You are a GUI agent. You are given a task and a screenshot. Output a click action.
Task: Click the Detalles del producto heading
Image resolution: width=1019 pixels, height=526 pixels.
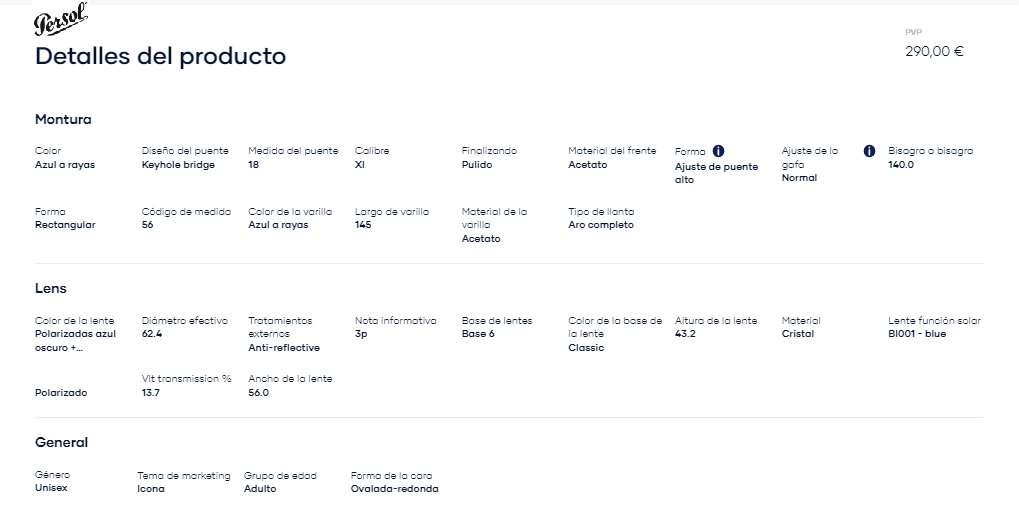coord(161,56)
